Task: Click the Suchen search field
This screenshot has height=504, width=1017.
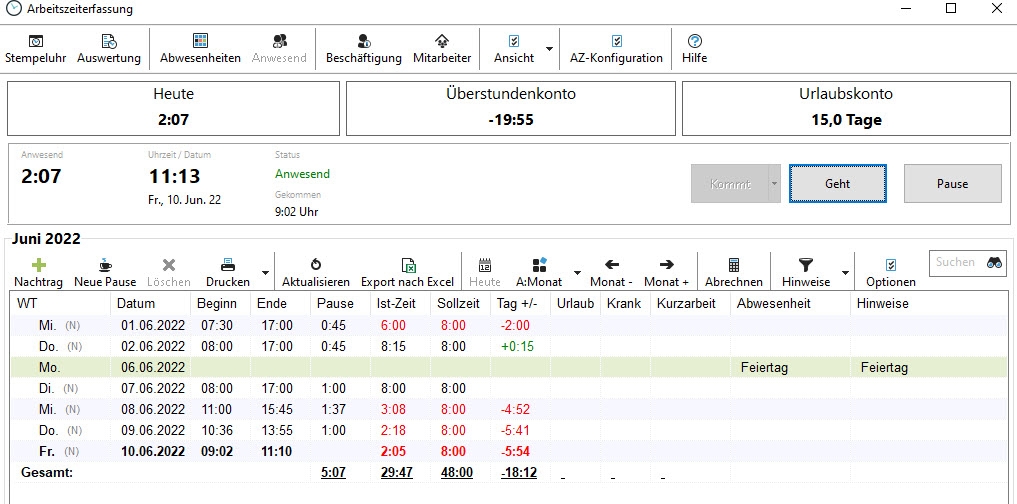Action: pos(956,262)
